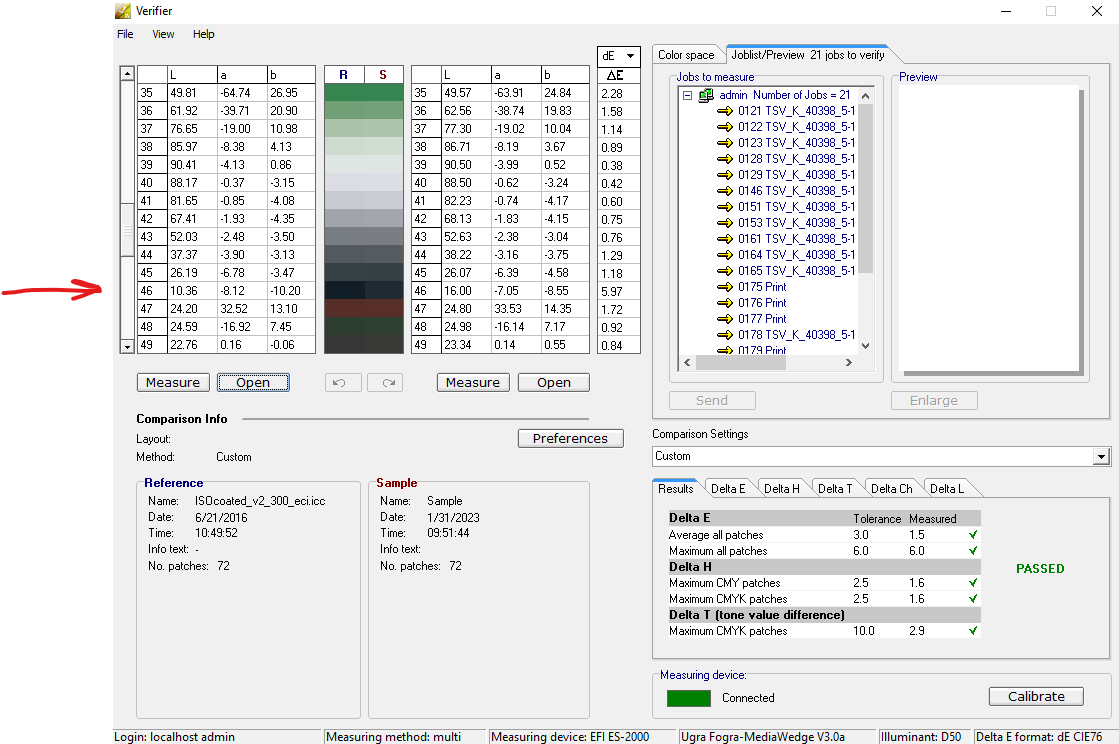
Task: Click reference a value -64.74 in row 35
Action: pos(242,93)
